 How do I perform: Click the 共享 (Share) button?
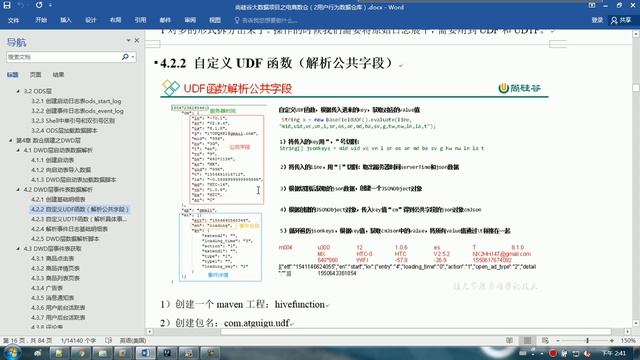621,20
